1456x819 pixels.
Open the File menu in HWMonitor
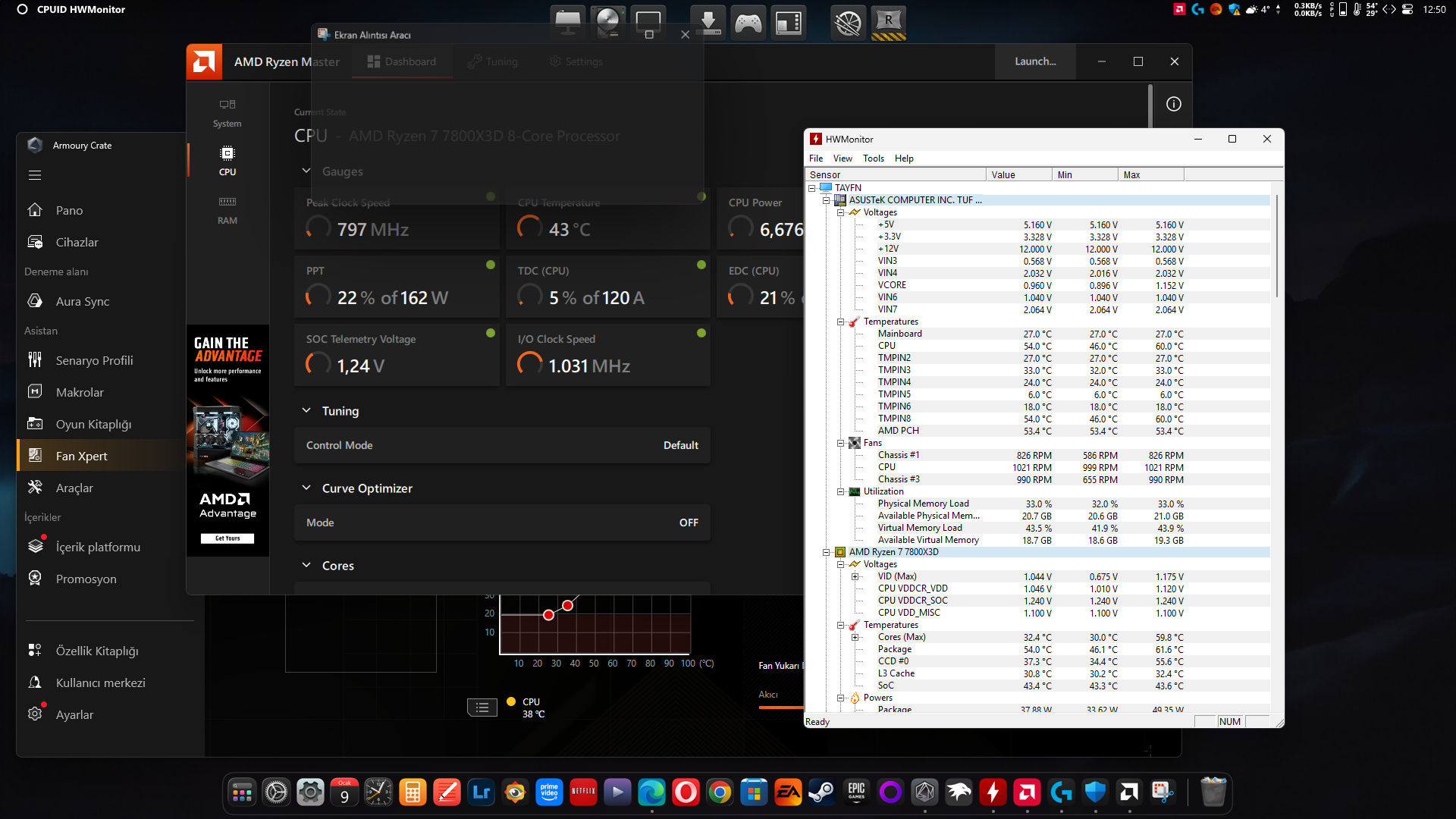(816, 158)
